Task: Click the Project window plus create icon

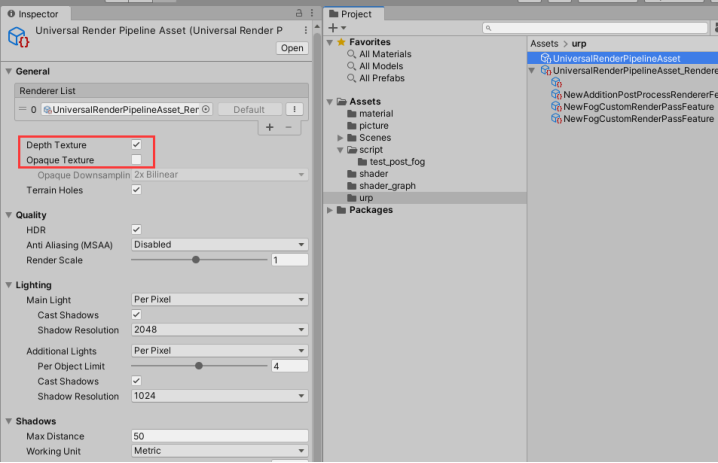Action: (333, 28)
